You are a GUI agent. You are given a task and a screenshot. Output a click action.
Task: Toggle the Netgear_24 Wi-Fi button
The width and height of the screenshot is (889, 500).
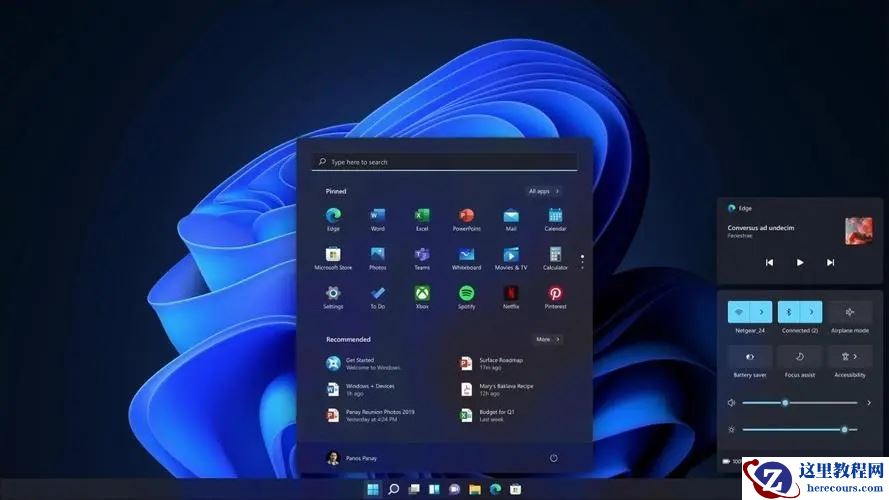(x=739, y=312)
